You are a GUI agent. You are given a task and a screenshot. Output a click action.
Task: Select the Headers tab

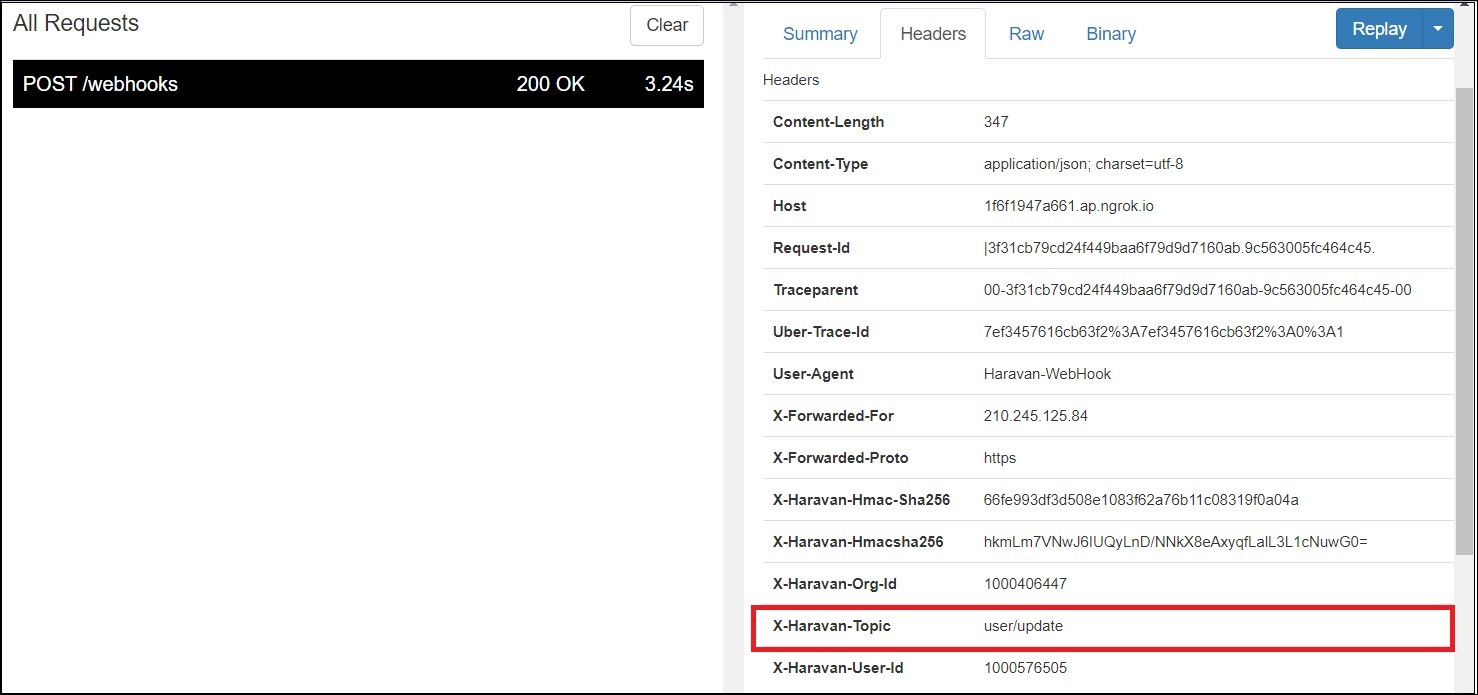click(932, 33)
